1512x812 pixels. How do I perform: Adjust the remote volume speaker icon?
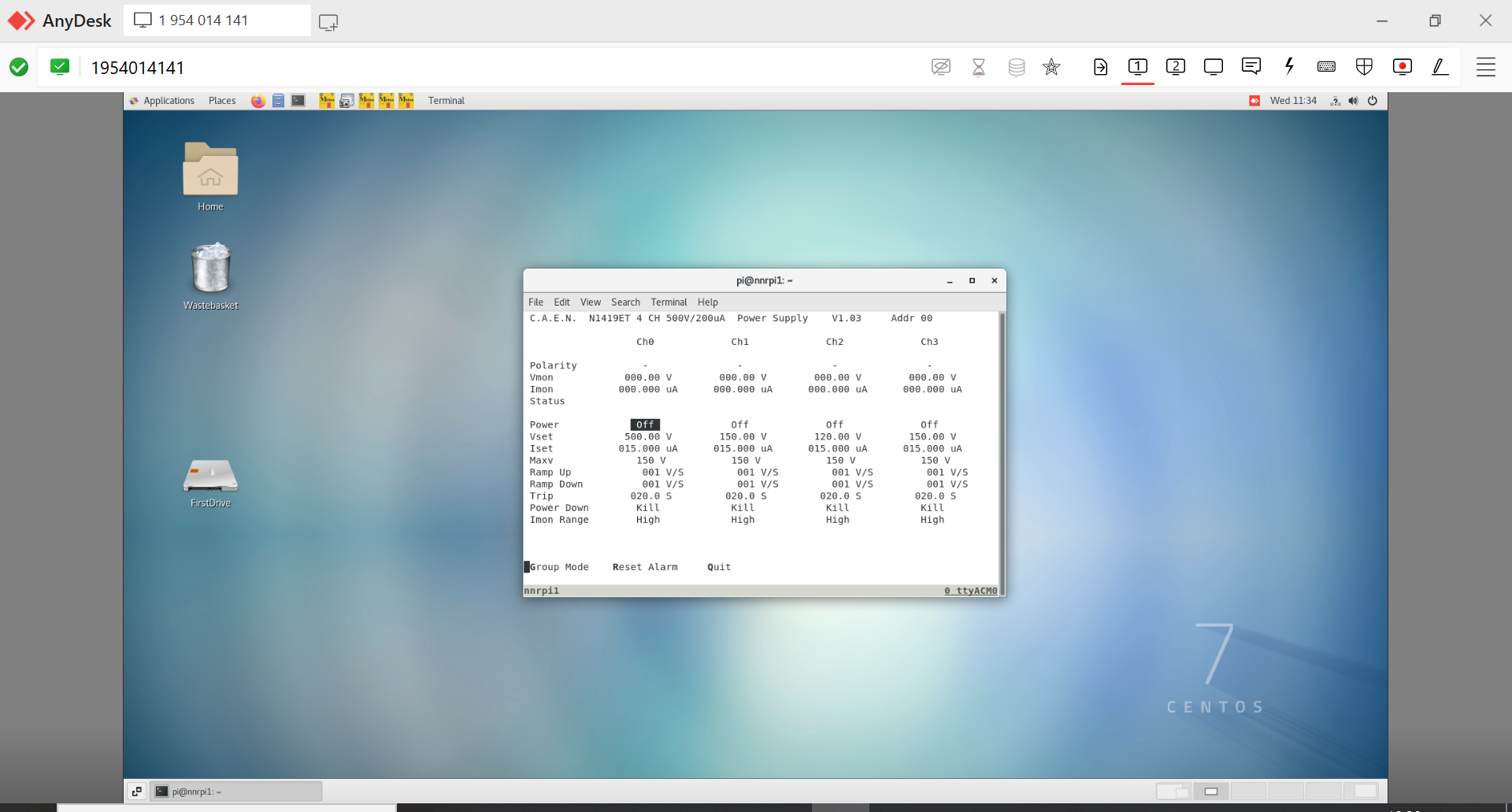pyautogui.click(x=1353, y=101)
